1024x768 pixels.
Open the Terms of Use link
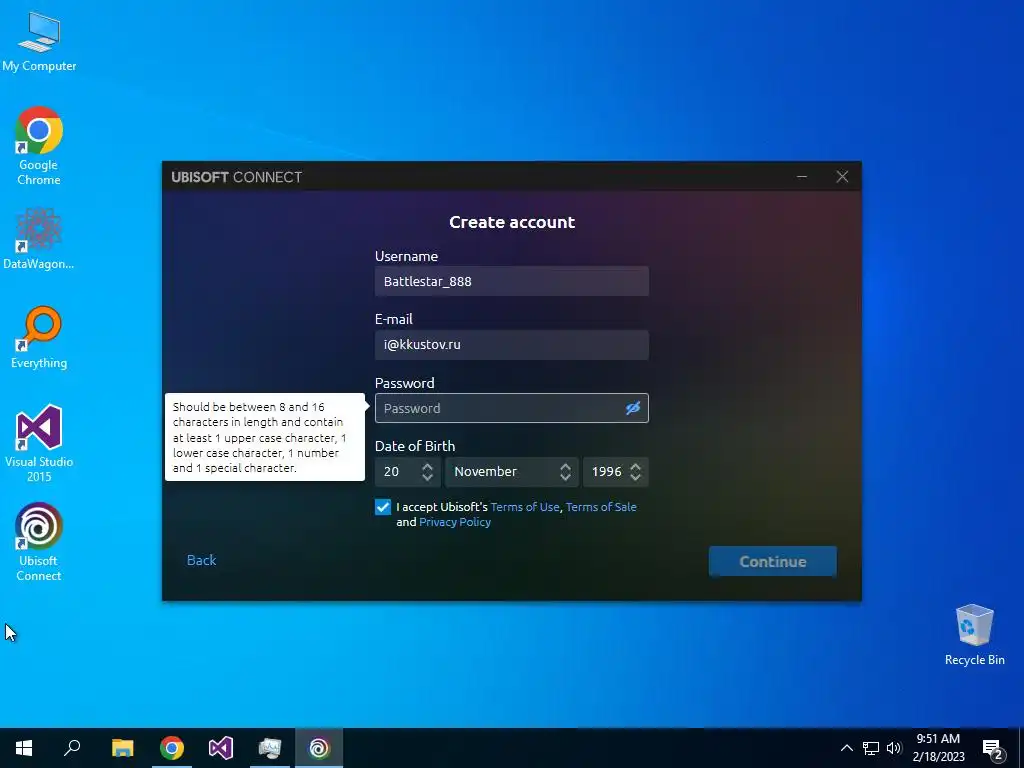coord(524,507)
